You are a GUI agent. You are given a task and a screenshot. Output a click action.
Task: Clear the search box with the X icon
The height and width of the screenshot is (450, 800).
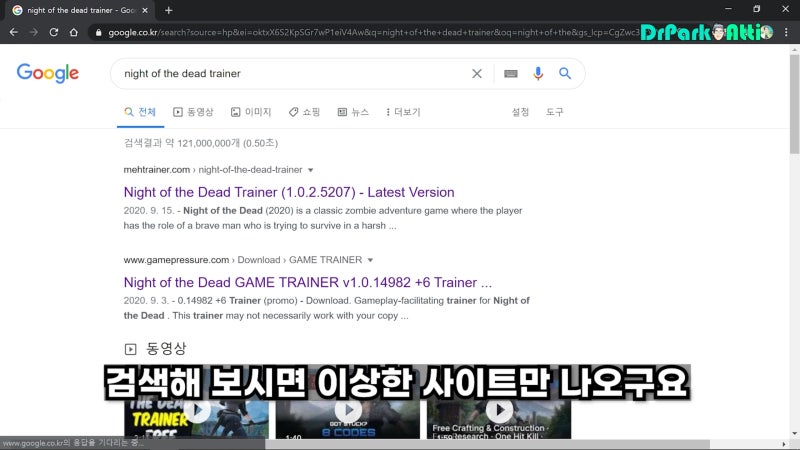click(x=477, y=73)
